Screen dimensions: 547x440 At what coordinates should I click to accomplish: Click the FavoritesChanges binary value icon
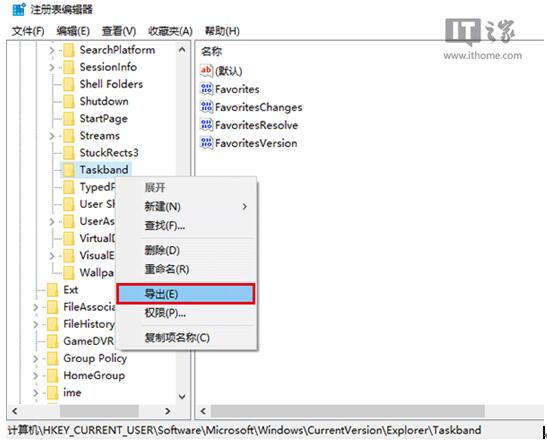(x=206, y=107)
